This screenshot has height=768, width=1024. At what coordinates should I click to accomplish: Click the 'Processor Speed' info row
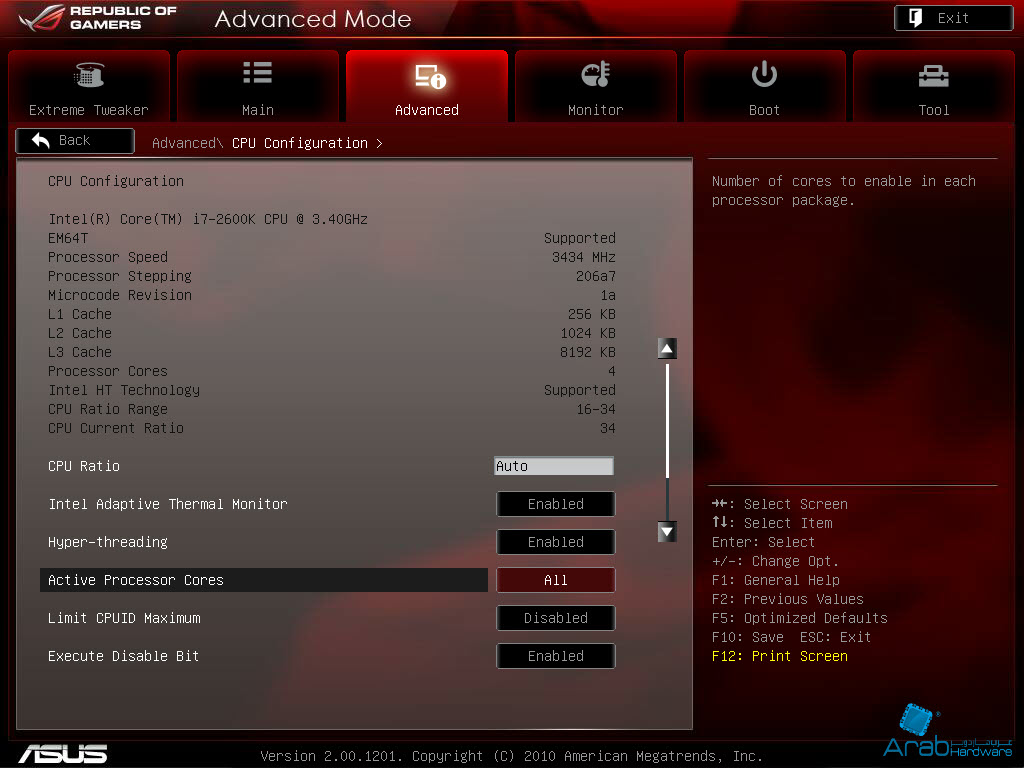(x=332, y=257)
